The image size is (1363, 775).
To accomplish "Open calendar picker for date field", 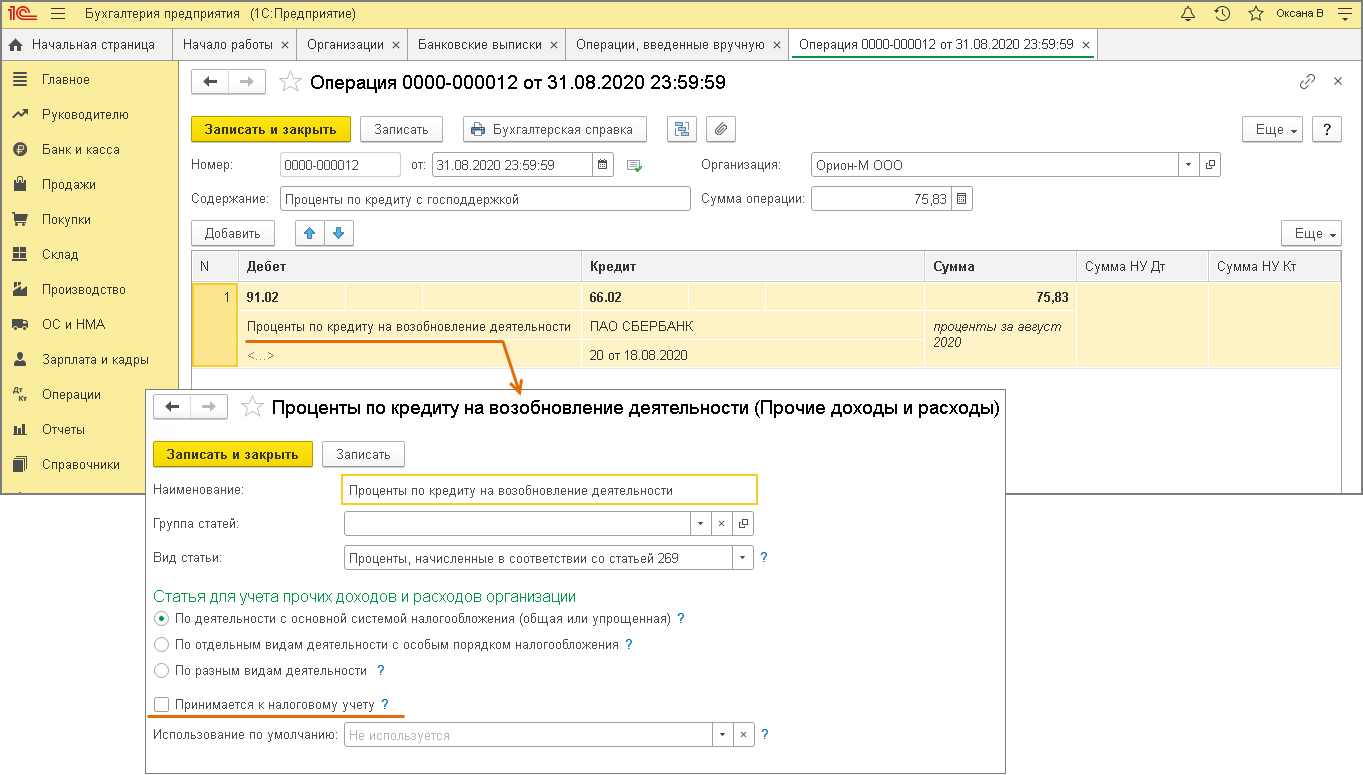I will point(603,165).
